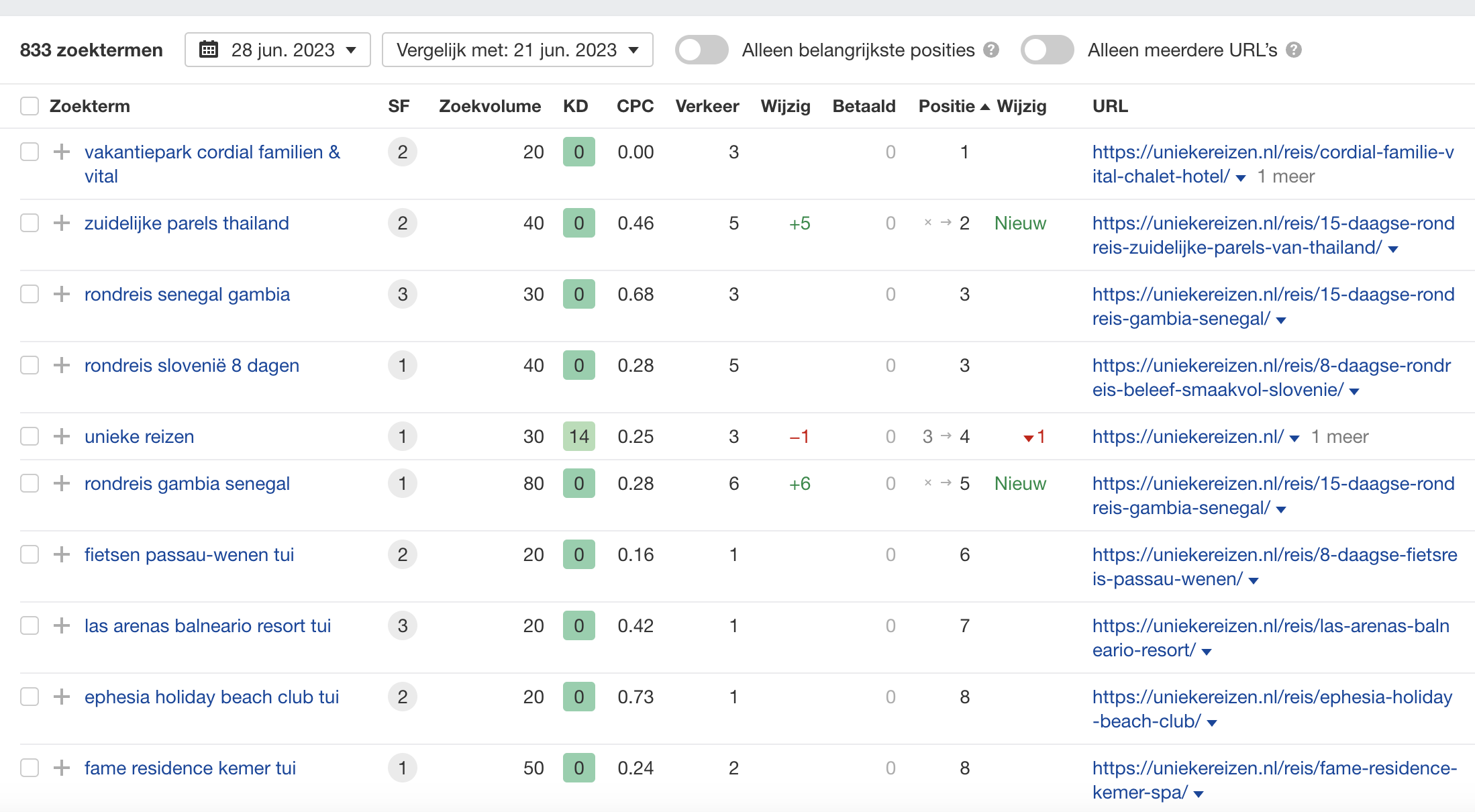The height and width of the screenshot is (812, 1475).
Task: Expand row for vakantiepark cordial familien & vital
Action: pos(62,152)
